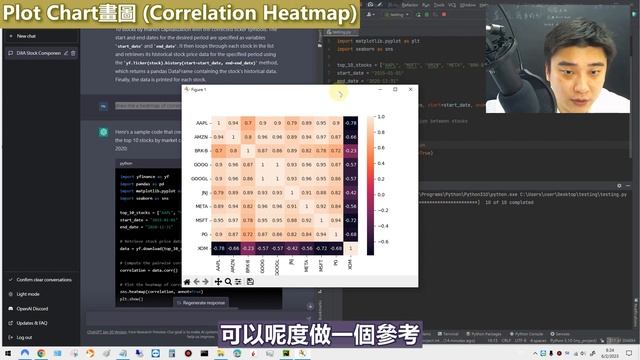Open the taskbar clock and date

click(x=610, y=353)
